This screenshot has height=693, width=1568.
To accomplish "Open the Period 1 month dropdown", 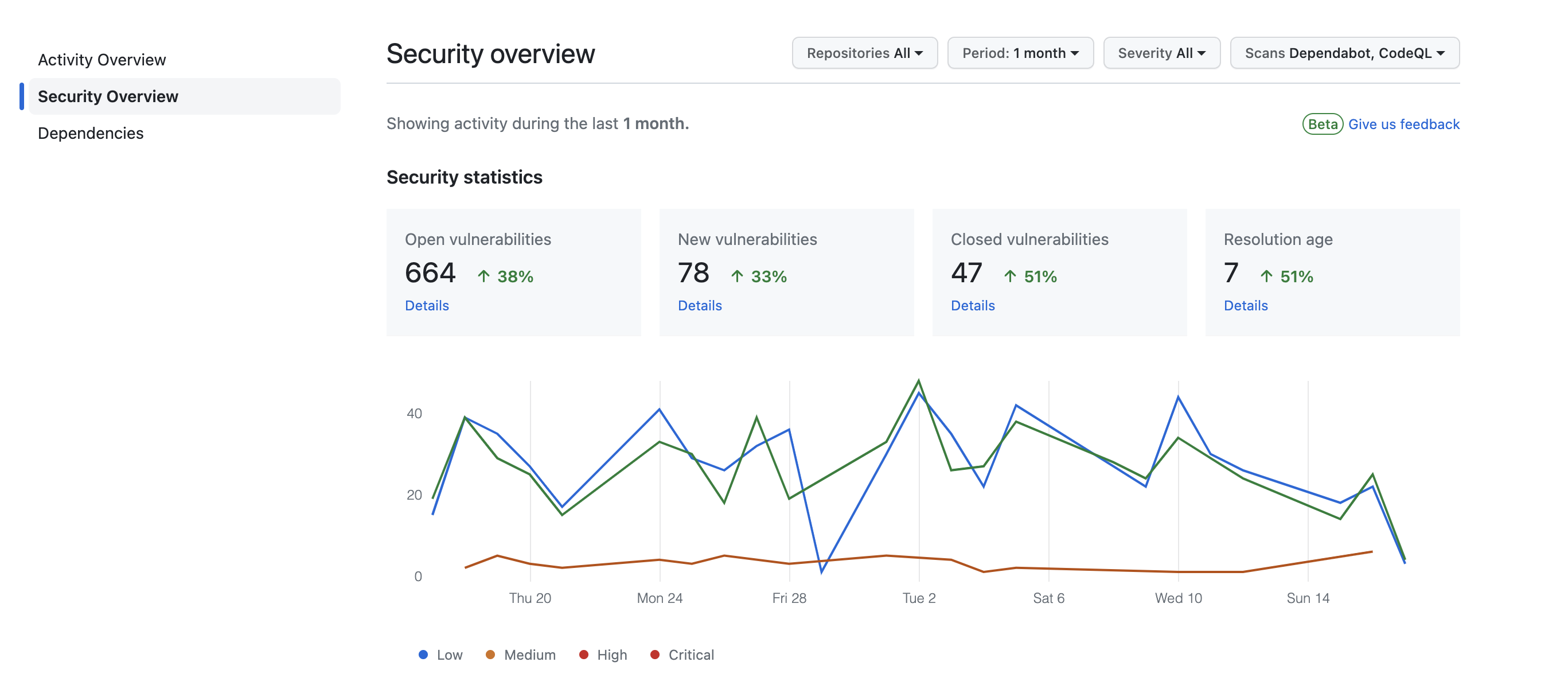I will pos(1020,52).
